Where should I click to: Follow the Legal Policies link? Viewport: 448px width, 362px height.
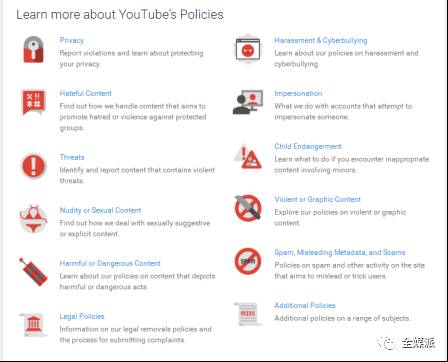pos(82,316)
